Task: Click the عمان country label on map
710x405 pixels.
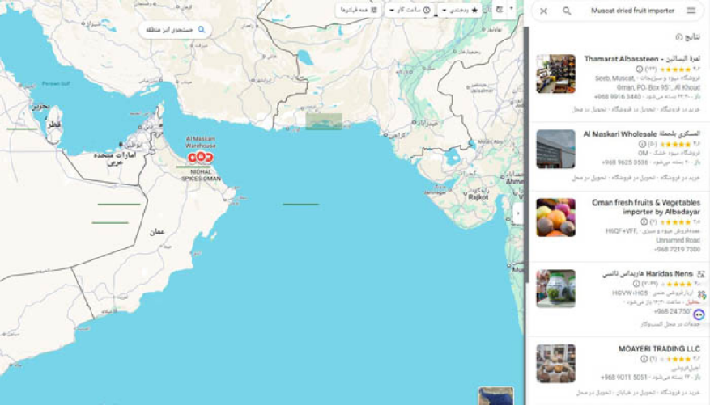Action: coord(157,231)
